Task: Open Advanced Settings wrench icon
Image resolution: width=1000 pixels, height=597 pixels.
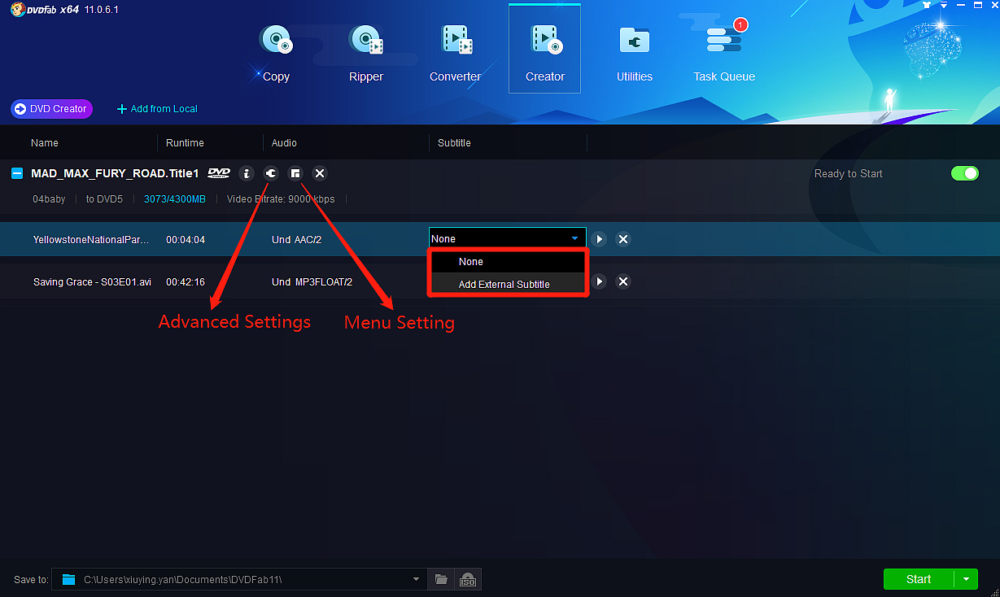Action: (271, 173)
